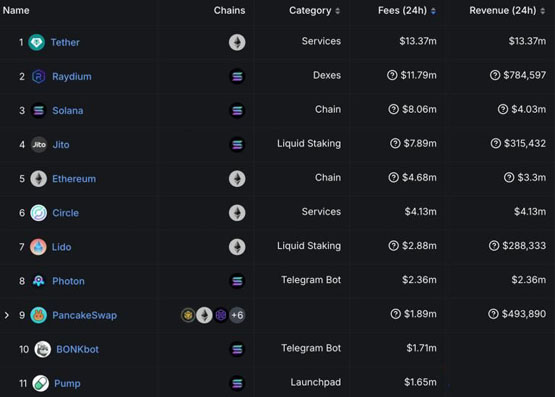Sort by the Category column arrows
Screen dimensions: 555x397
[338, 11]
